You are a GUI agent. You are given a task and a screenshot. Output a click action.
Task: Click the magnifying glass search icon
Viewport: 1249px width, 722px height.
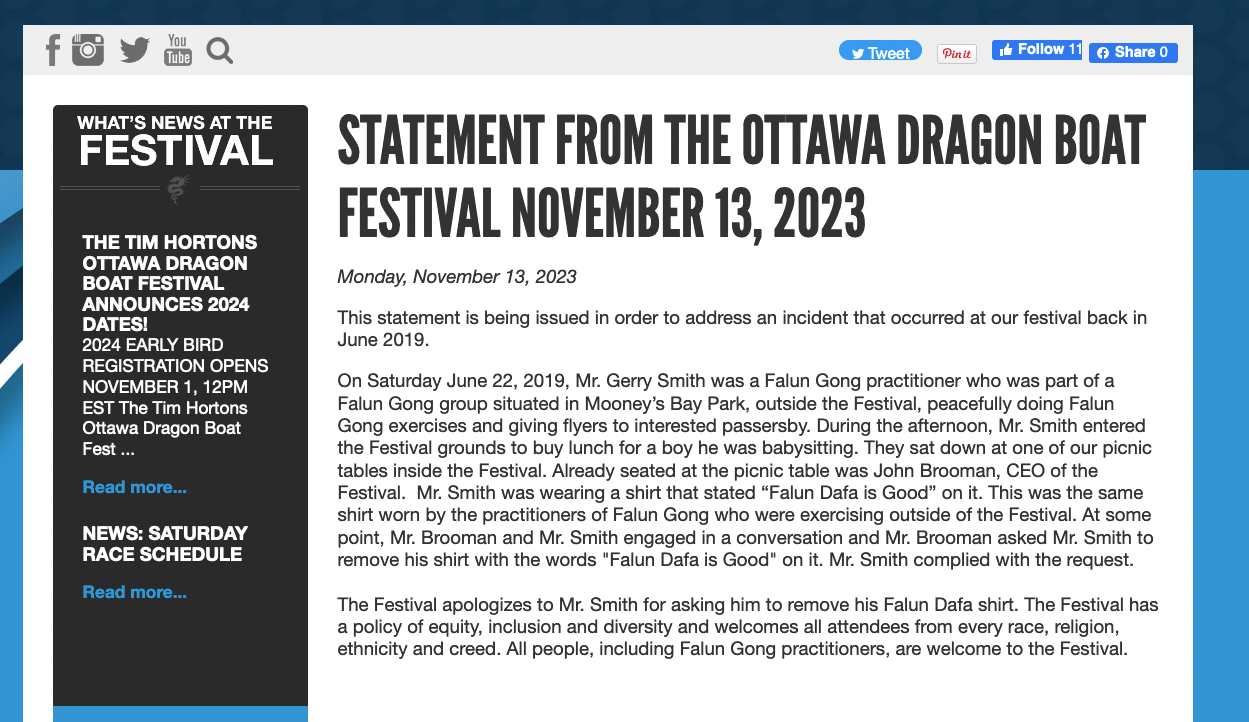tap(220, 50)
